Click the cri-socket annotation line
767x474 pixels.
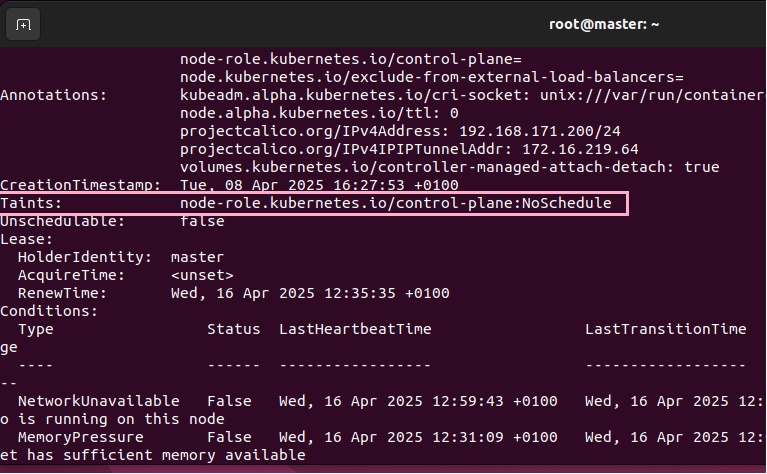(473, 95)
